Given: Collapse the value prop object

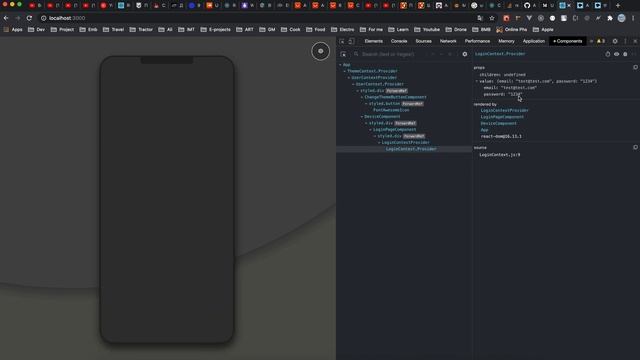Looking at the screenshot, I should pos(477,81).
